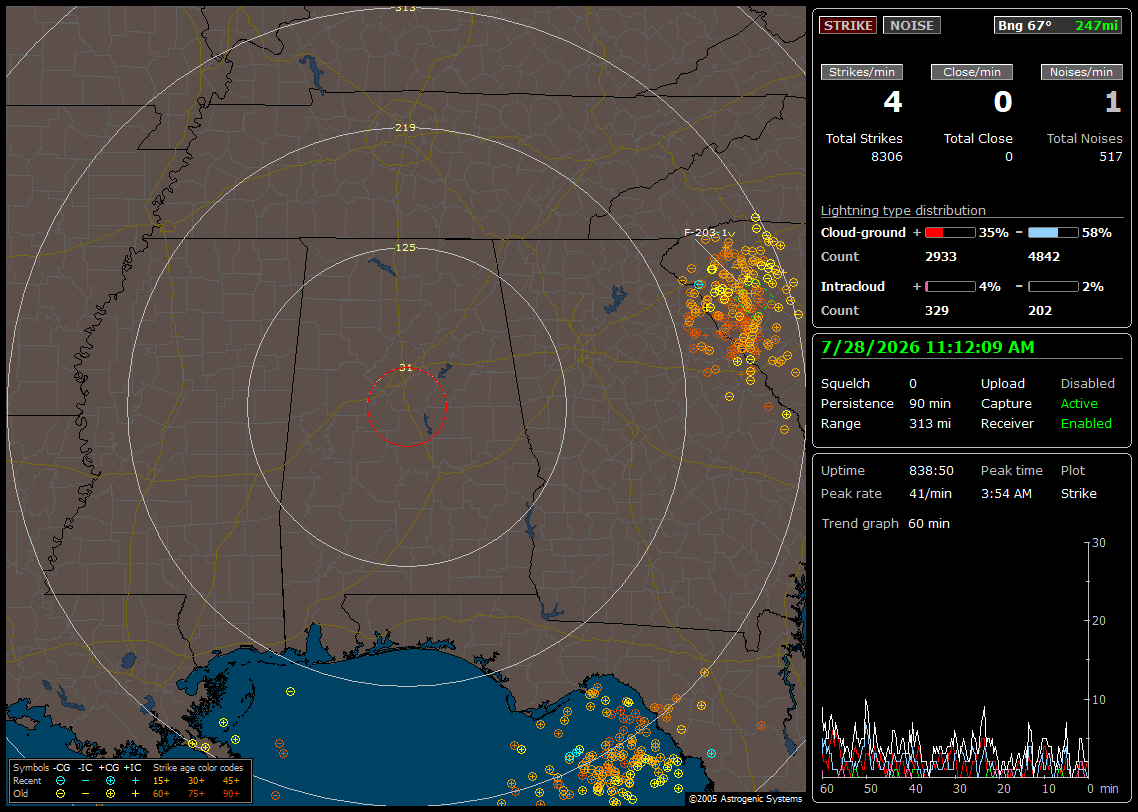Click the Close/min value 0
The image size is (1138, 812).
pyautogui.click(x=1003, y=102)
